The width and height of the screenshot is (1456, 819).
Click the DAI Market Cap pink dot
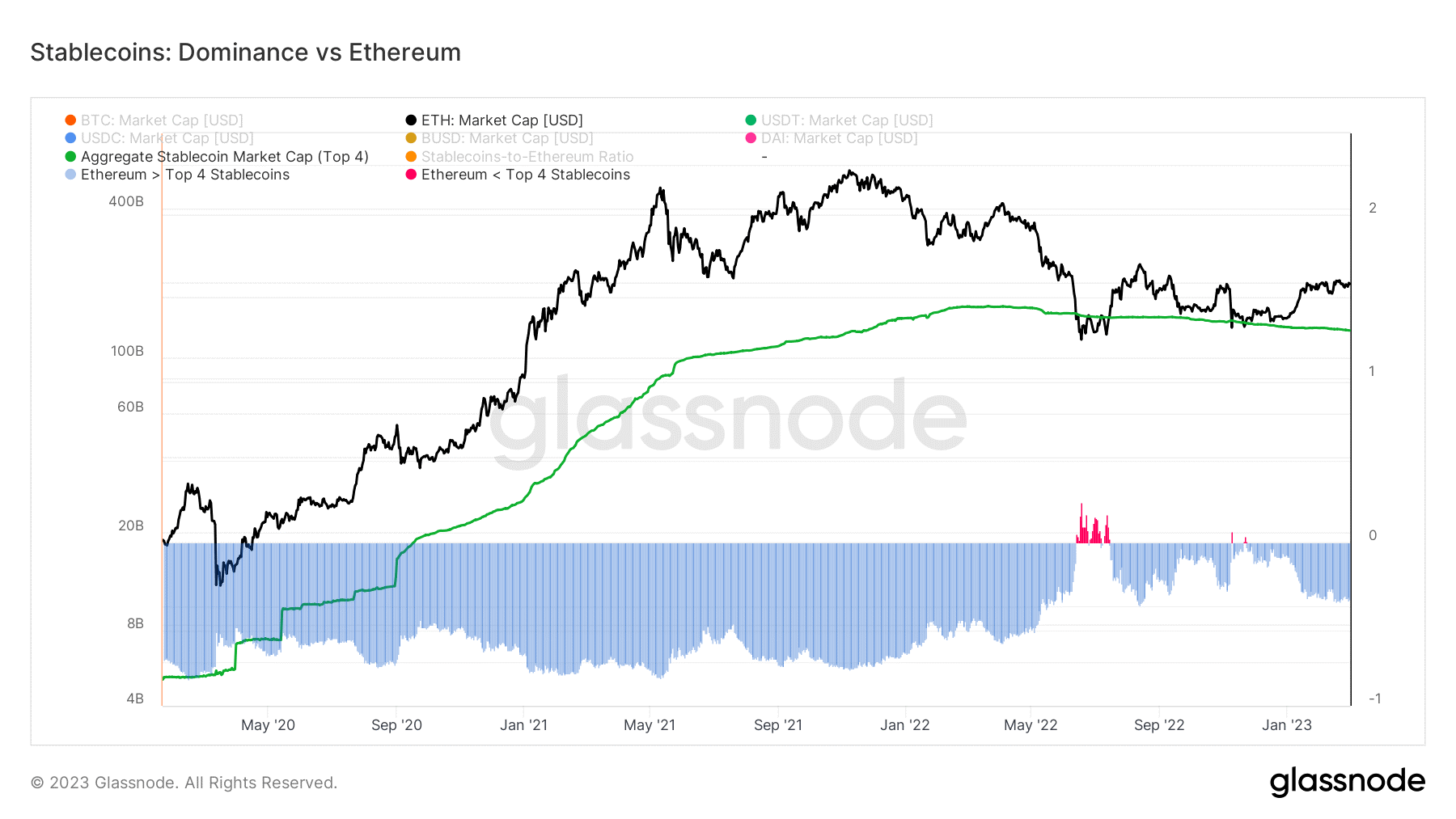pos(751,138)
